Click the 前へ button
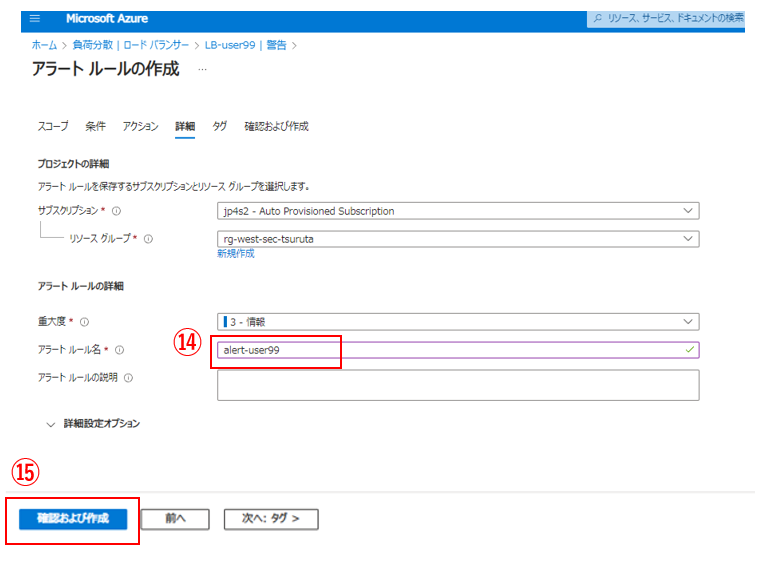Image resolution: width=764 pixels, height=562 pixels. (175, 519)
